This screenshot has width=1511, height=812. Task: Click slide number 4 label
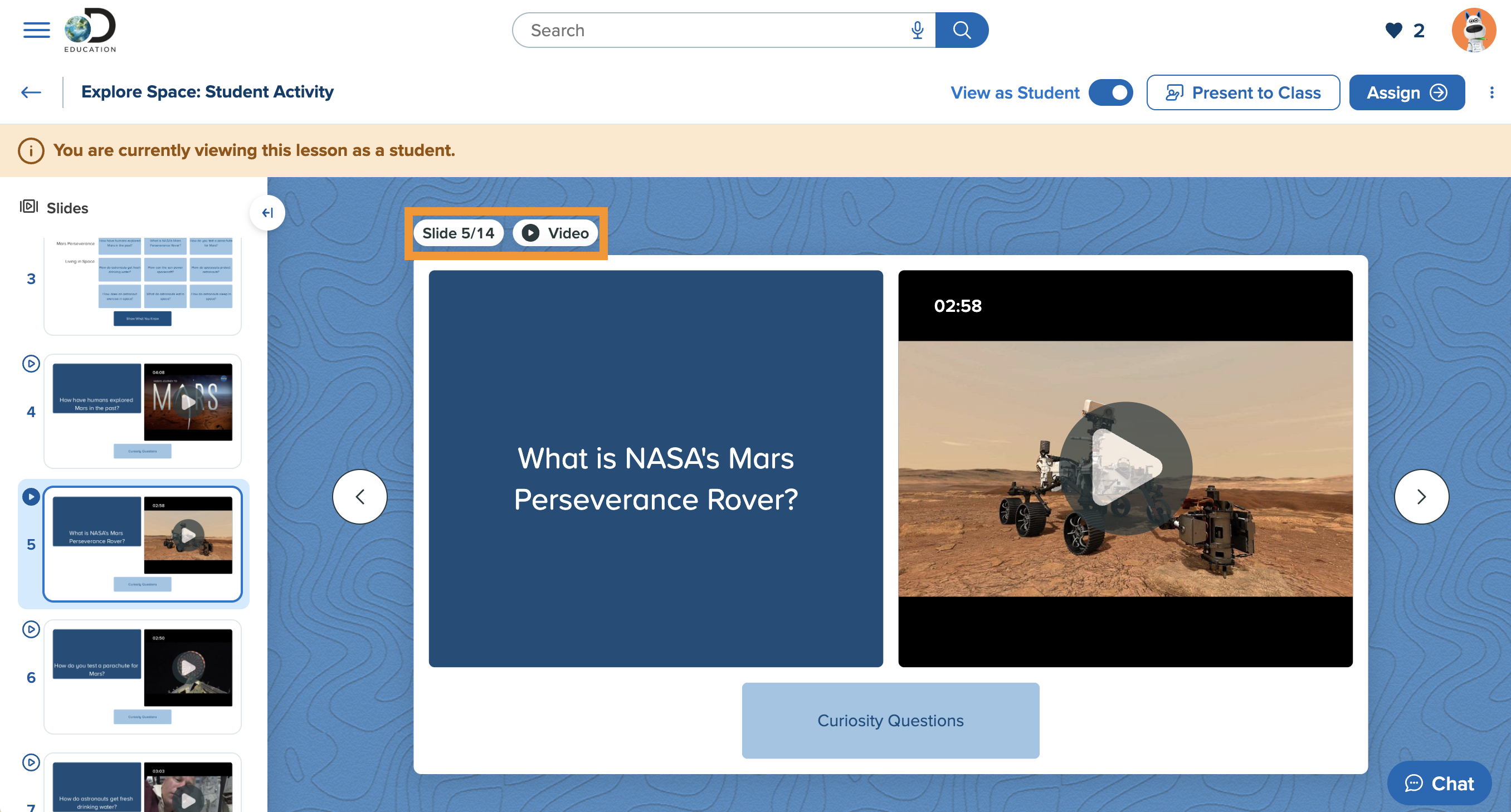click(x=31, y=412)
